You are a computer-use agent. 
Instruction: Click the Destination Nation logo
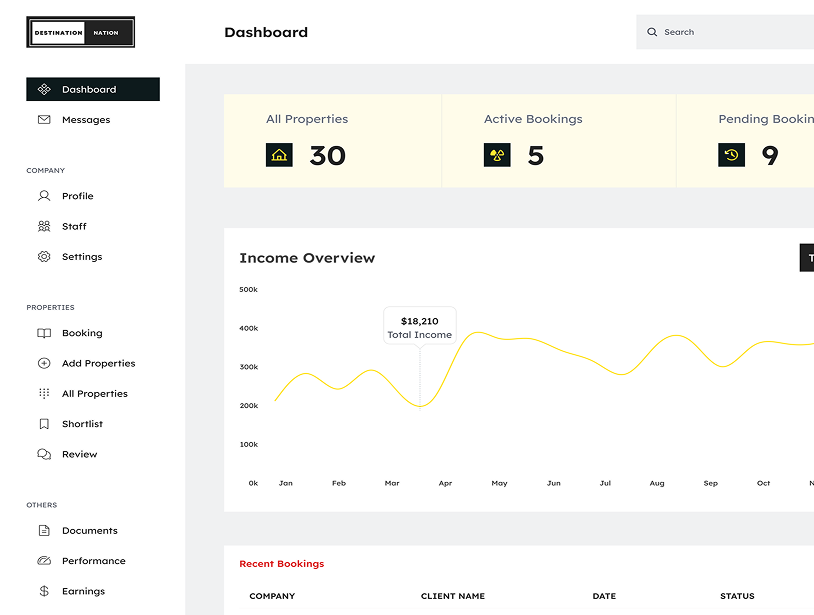point(80,32)
